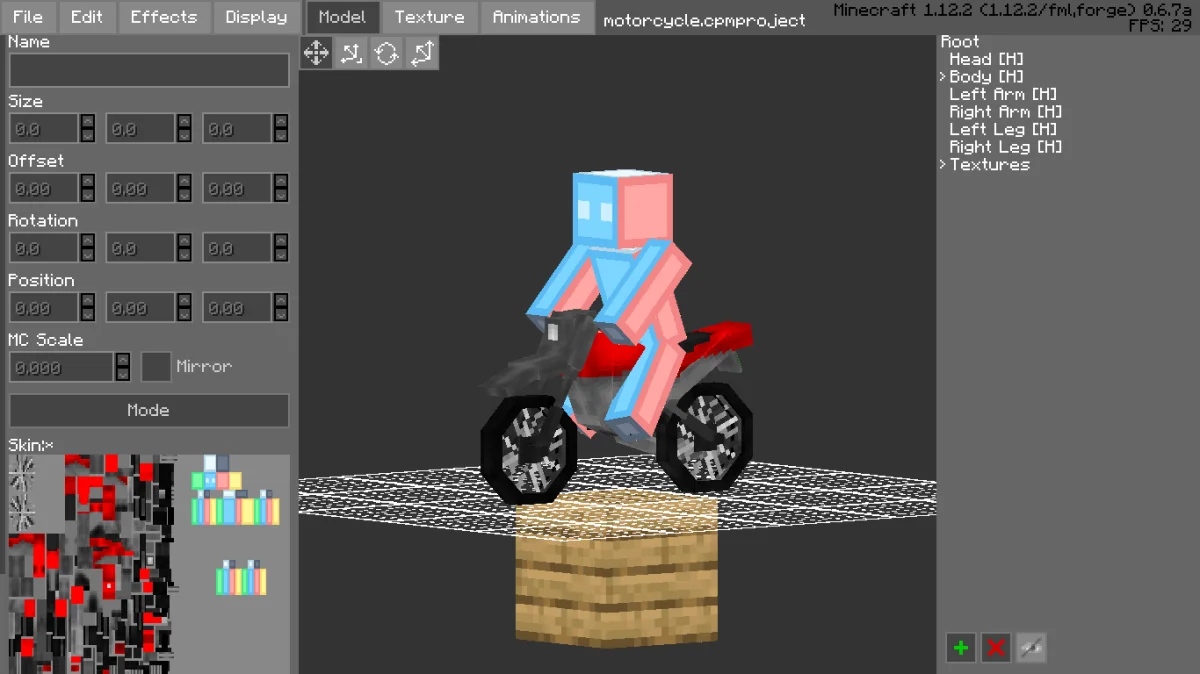Increase the first Rotation value with up arrow
1200x674 pixels.
pos(88,241)
